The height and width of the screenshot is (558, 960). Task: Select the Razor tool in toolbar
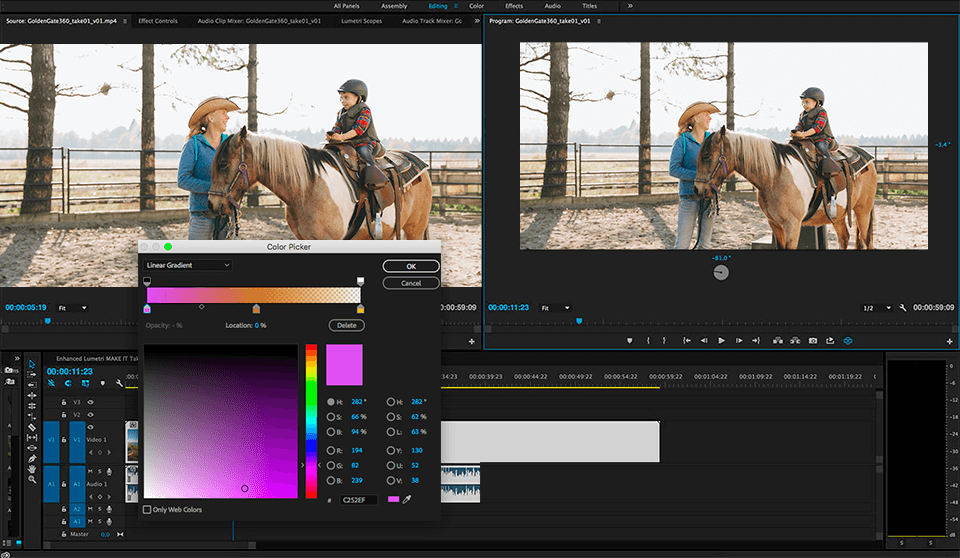coord(32,427)
